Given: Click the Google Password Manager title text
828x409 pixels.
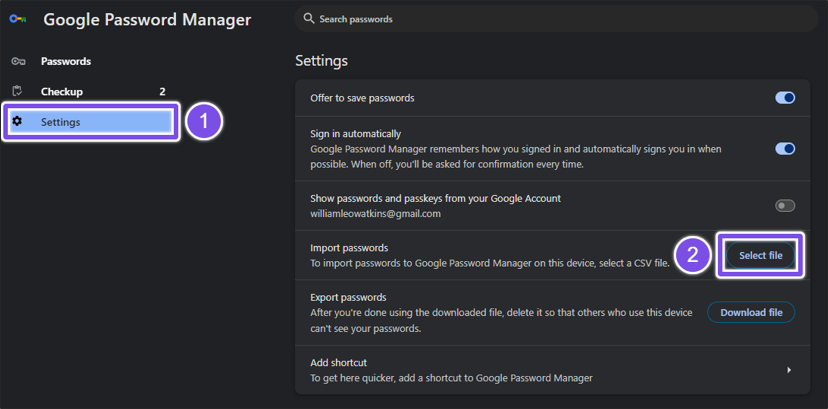Looking at the screenshot, I should [147, 20].
